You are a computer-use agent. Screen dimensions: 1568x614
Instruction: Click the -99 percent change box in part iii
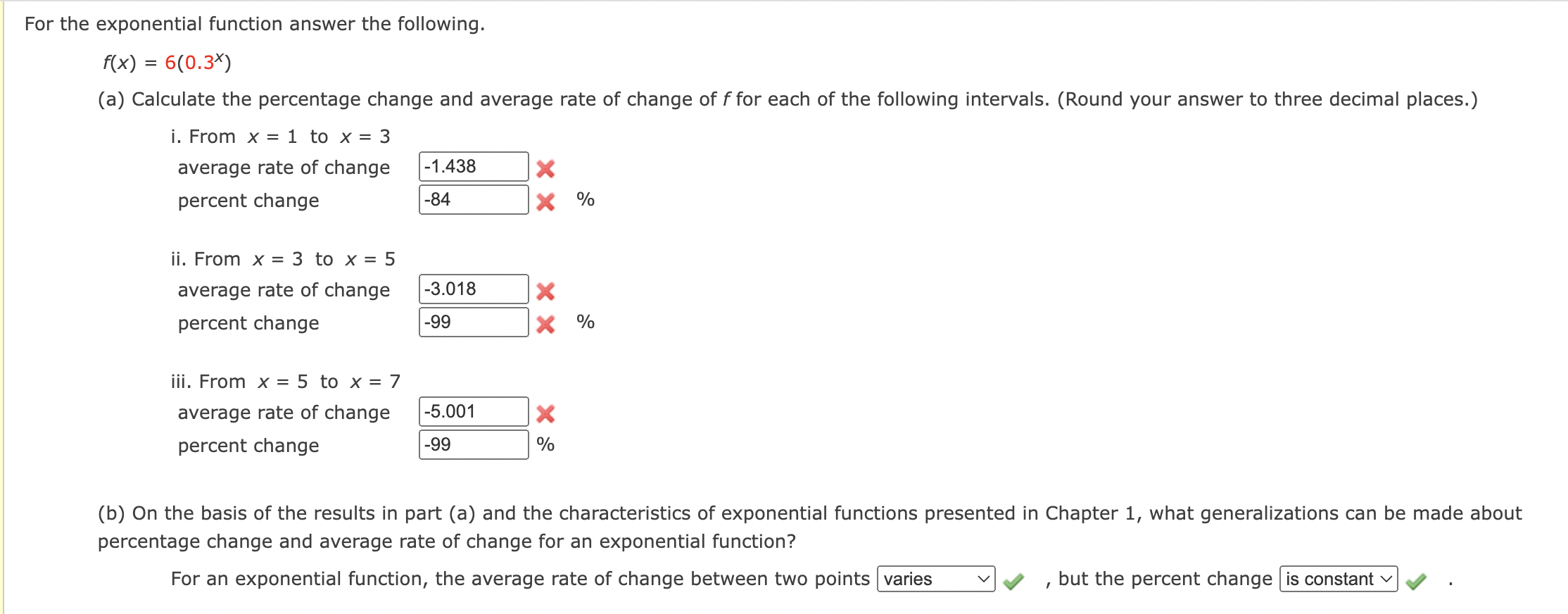click(473, 445)
